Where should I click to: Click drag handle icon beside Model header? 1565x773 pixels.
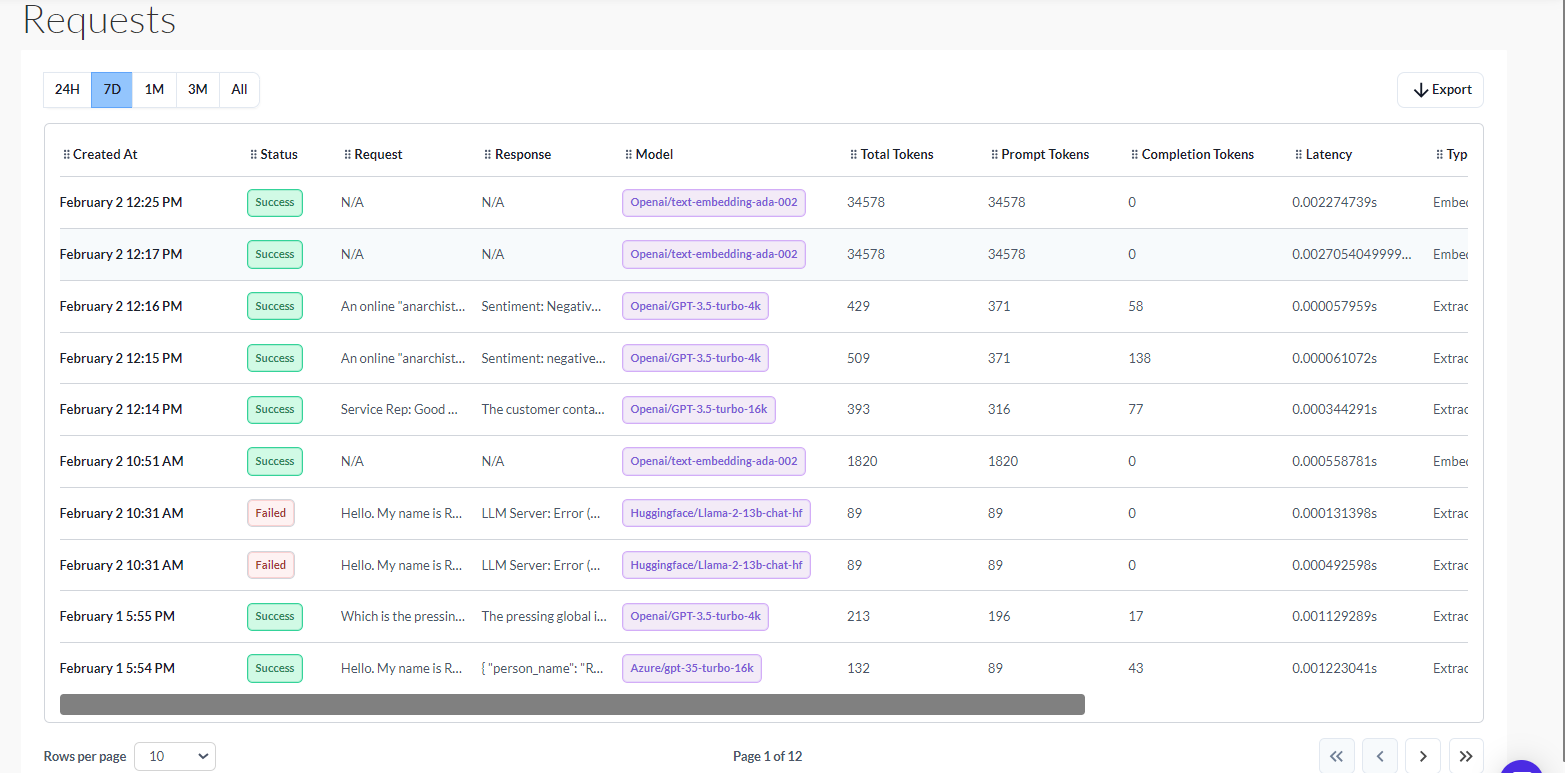click(x=628, y=155)
